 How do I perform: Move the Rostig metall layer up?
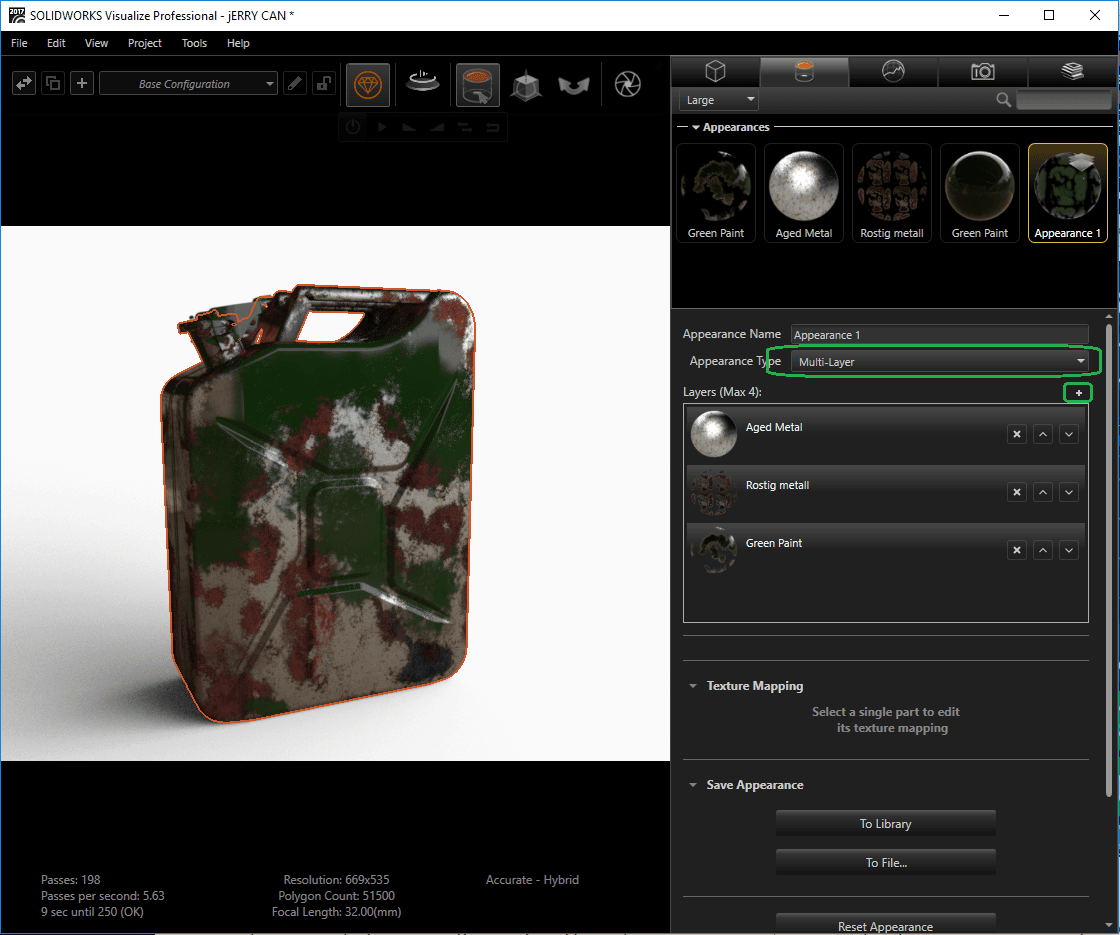[1043, 493]
